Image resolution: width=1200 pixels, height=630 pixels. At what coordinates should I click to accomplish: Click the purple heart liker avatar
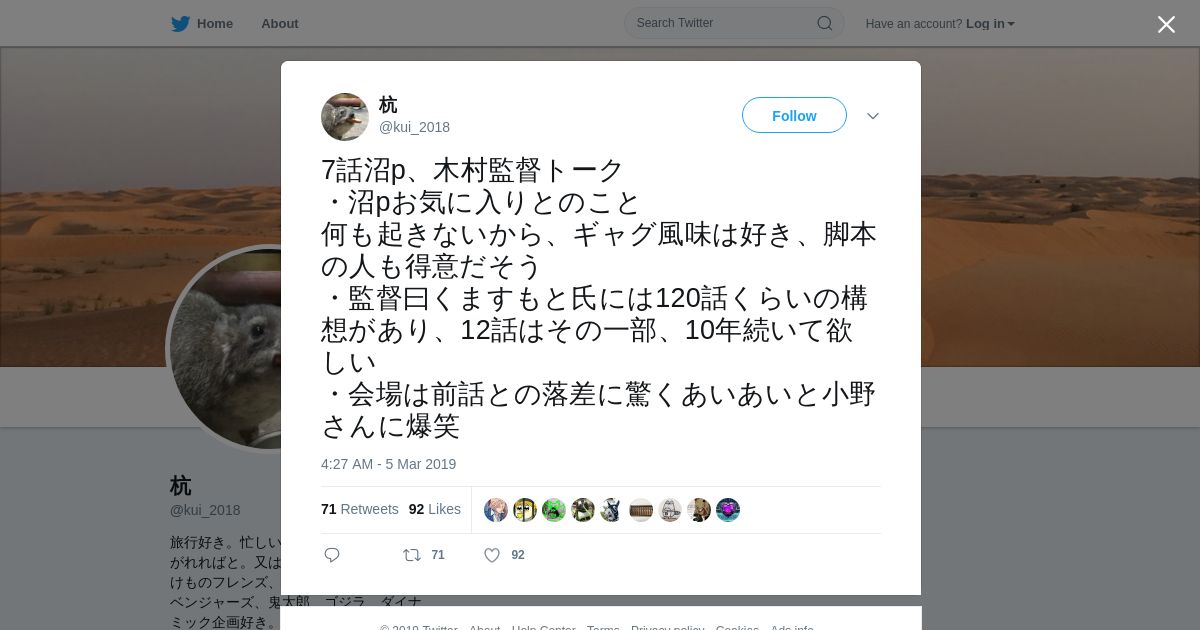[x=728, y=510]
